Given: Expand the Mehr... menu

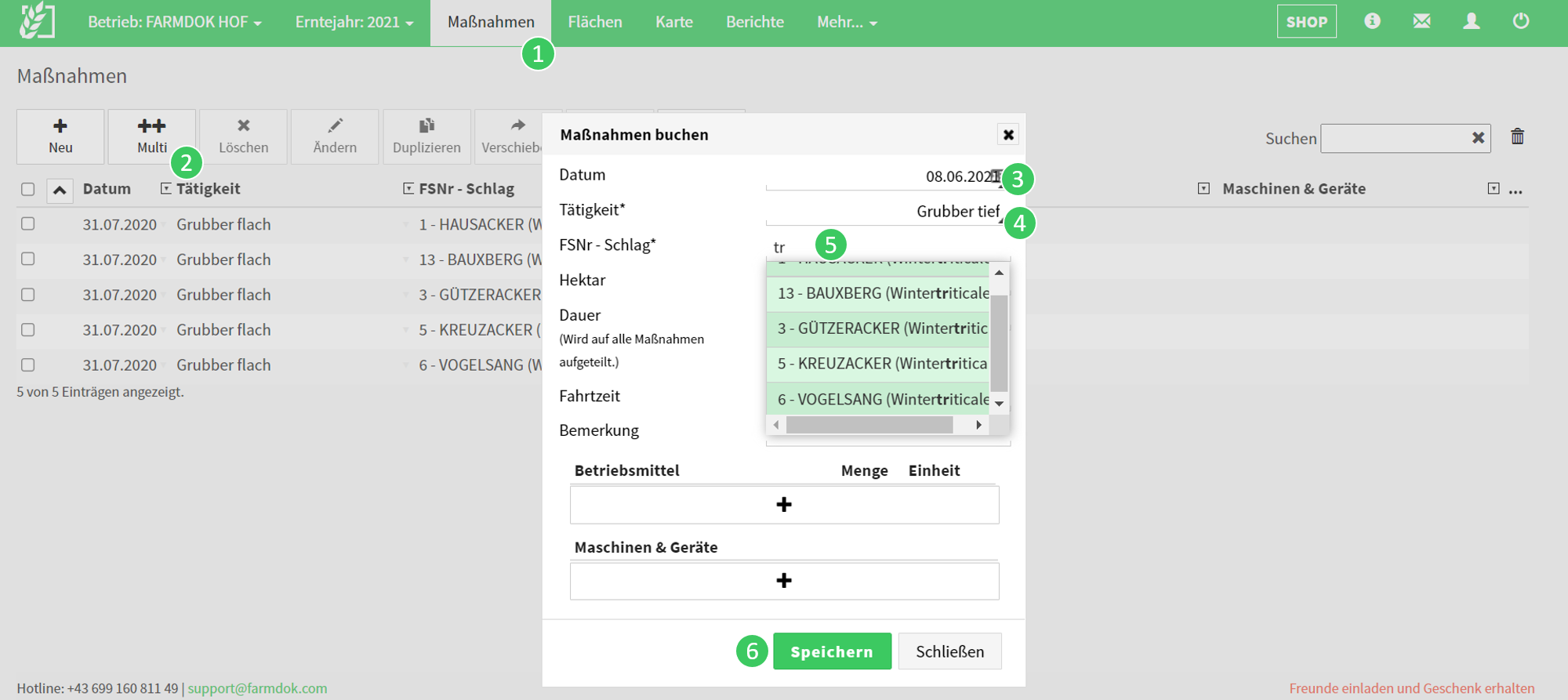Looking at the screenshot, I should (x=848, y=22).
